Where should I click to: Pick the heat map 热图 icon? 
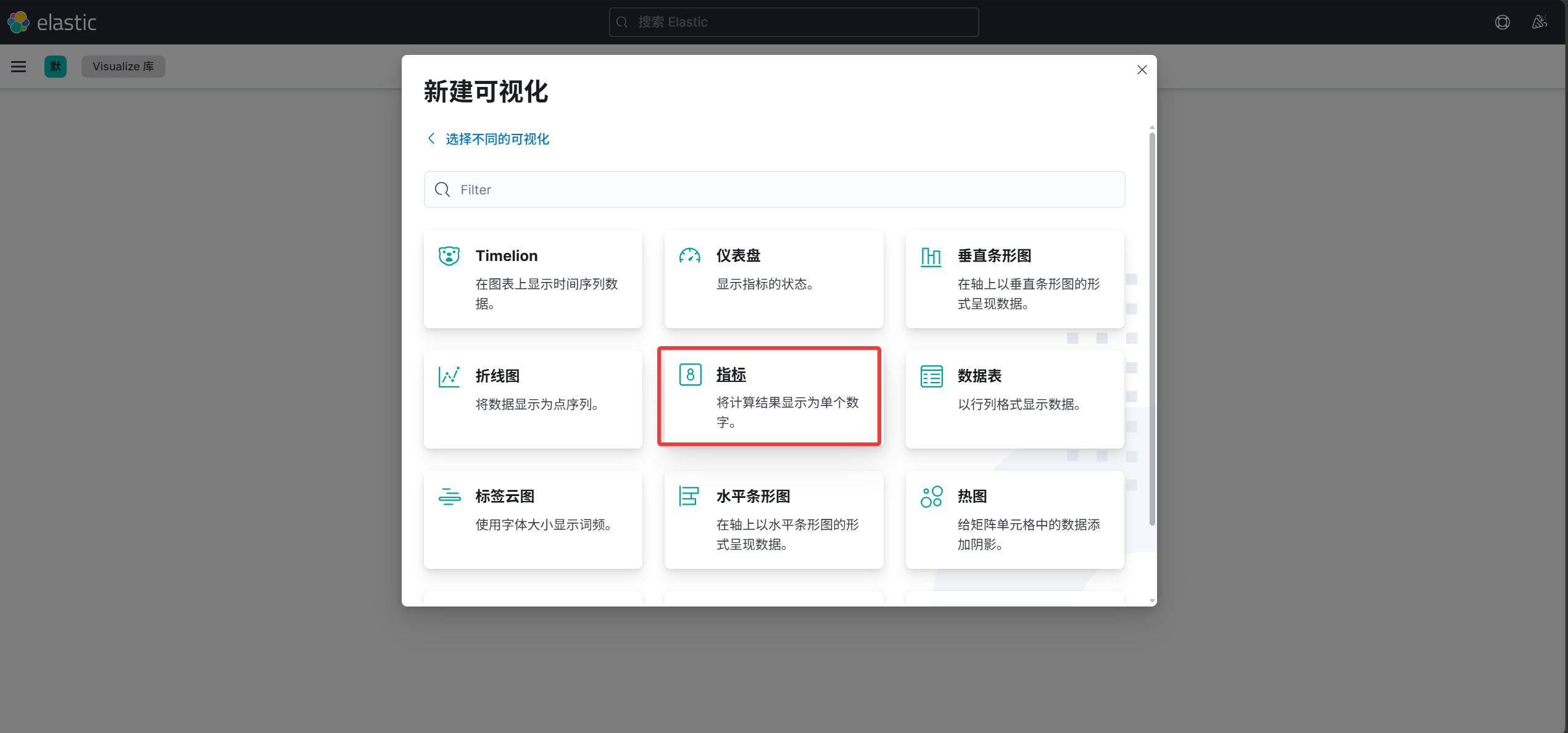coord(931,497)
